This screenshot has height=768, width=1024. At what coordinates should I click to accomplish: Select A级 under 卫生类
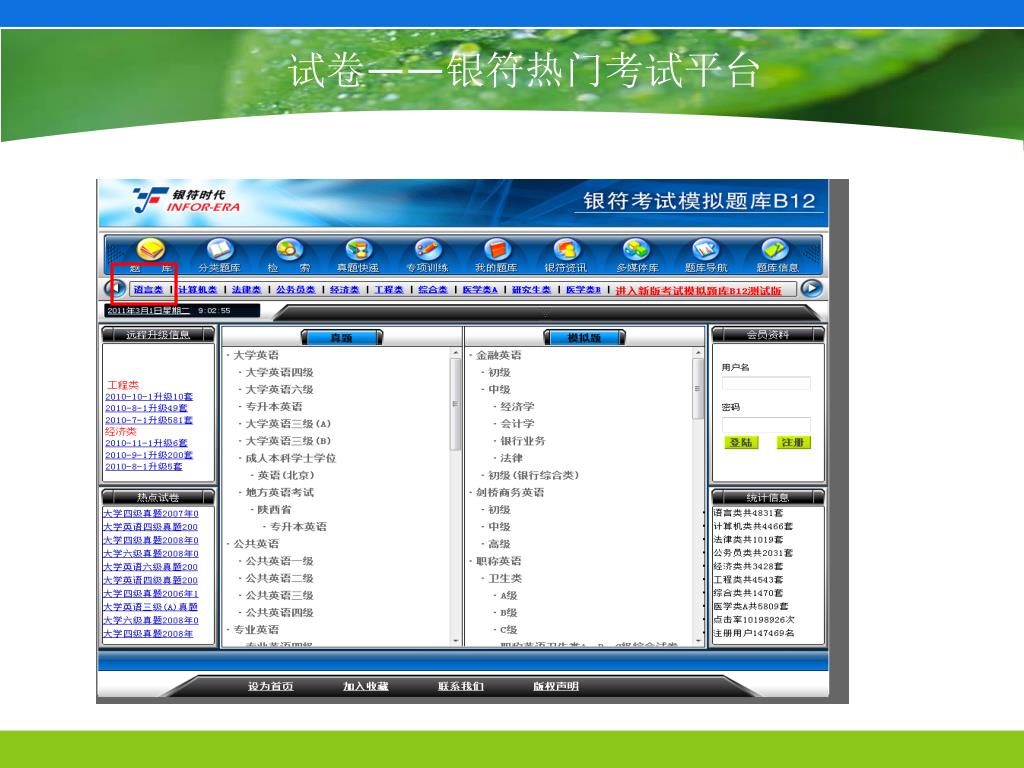click(508, 596)
